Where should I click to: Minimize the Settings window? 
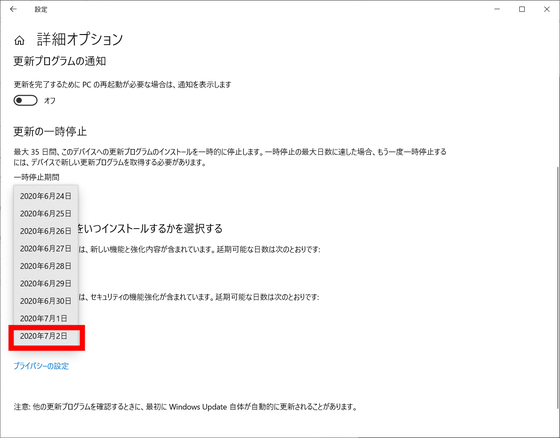click(x=497, y=9)
